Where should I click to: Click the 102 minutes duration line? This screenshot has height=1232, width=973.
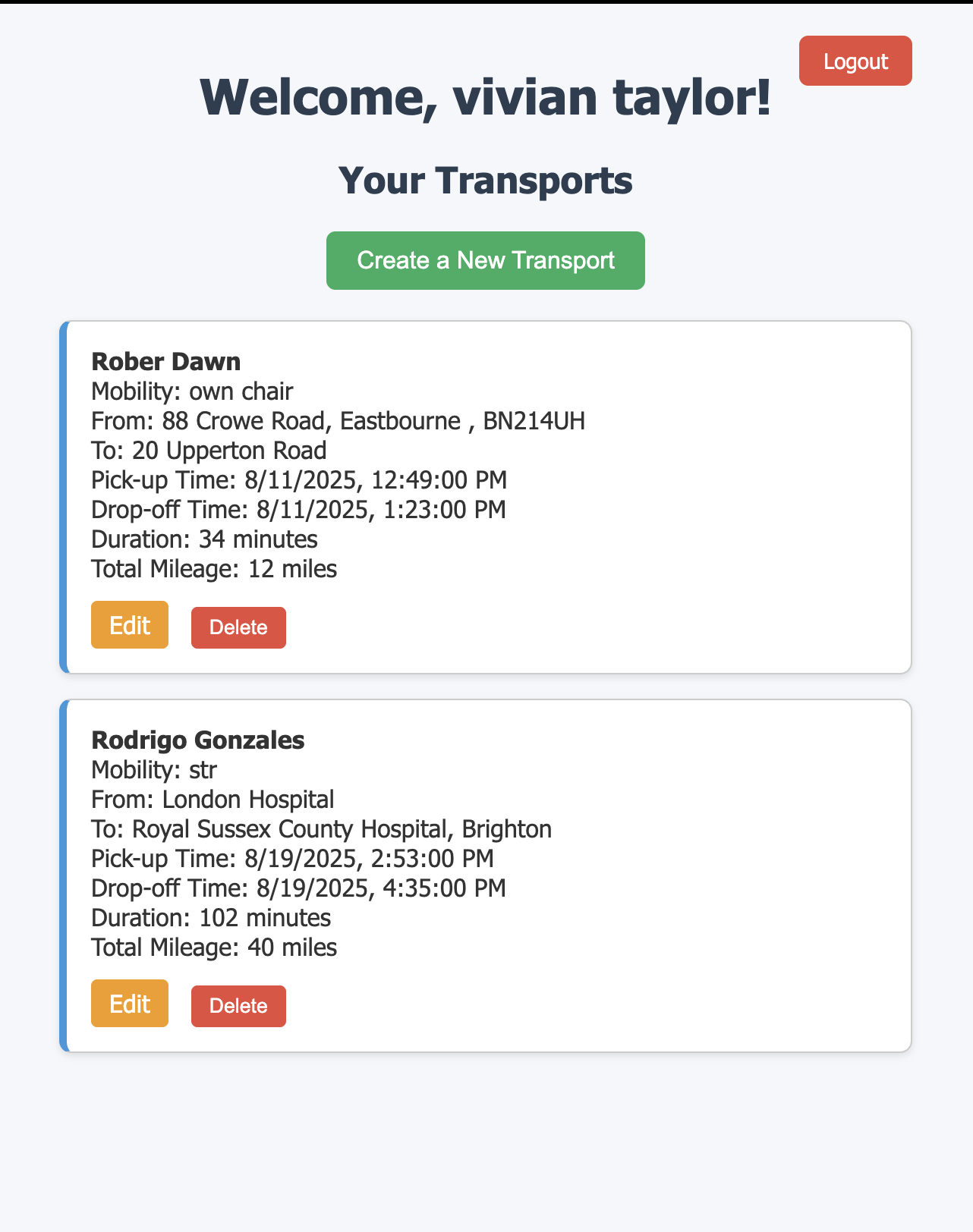pyautogui.click(x=211, y=918)
